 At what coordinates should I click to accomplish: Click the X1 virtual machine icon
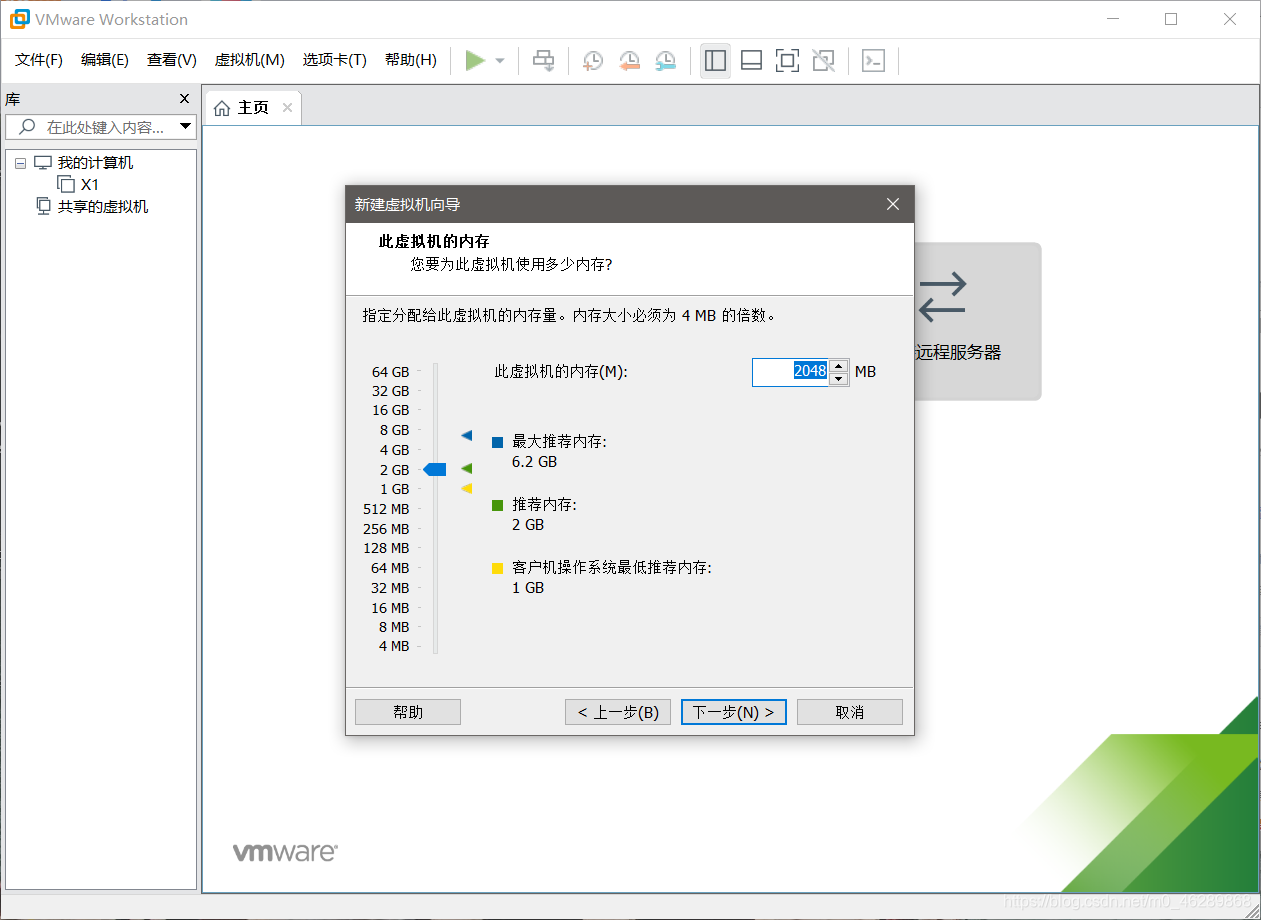66,184
